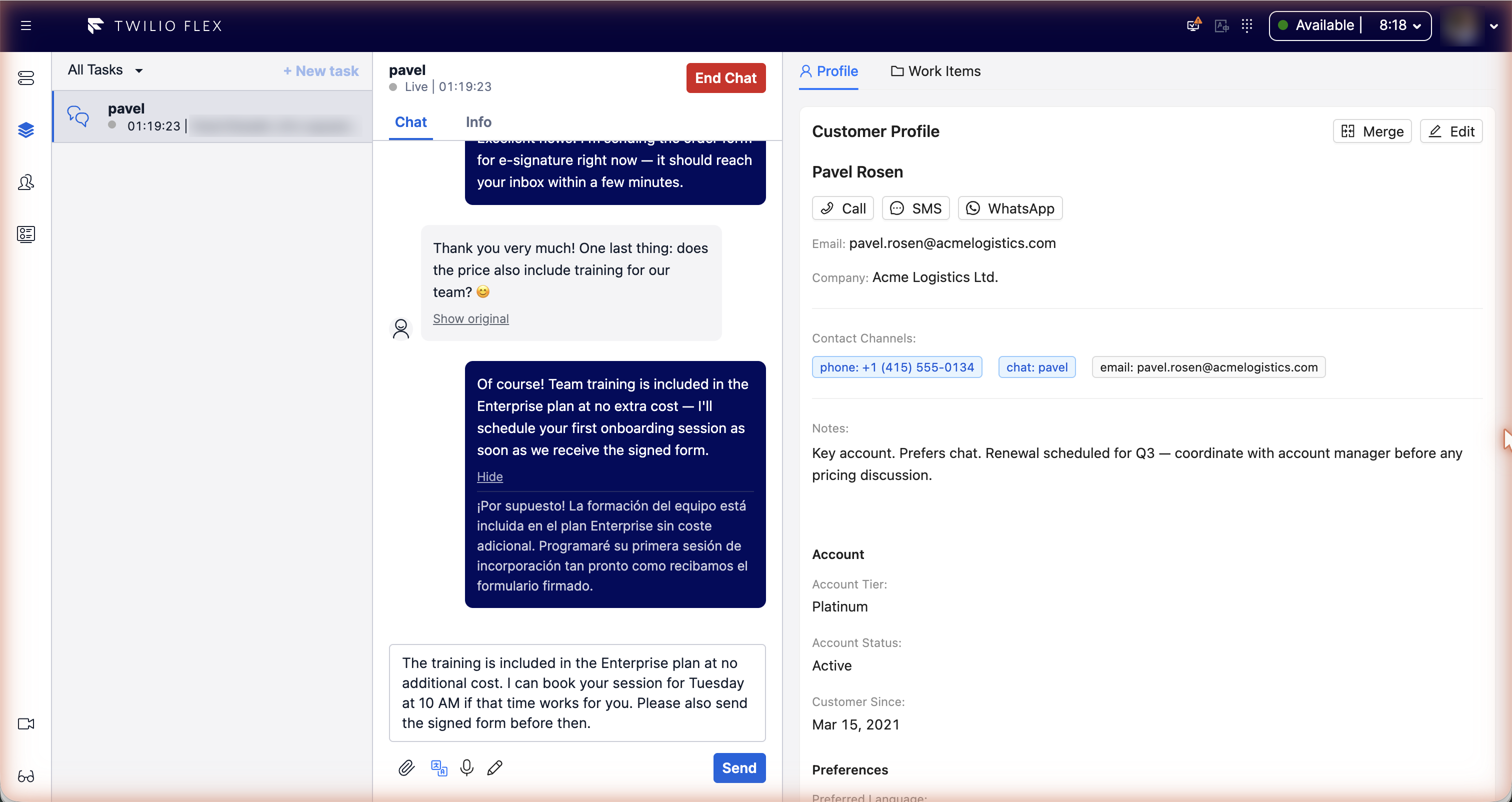Hide the Spanish translation

coord(489,476)
